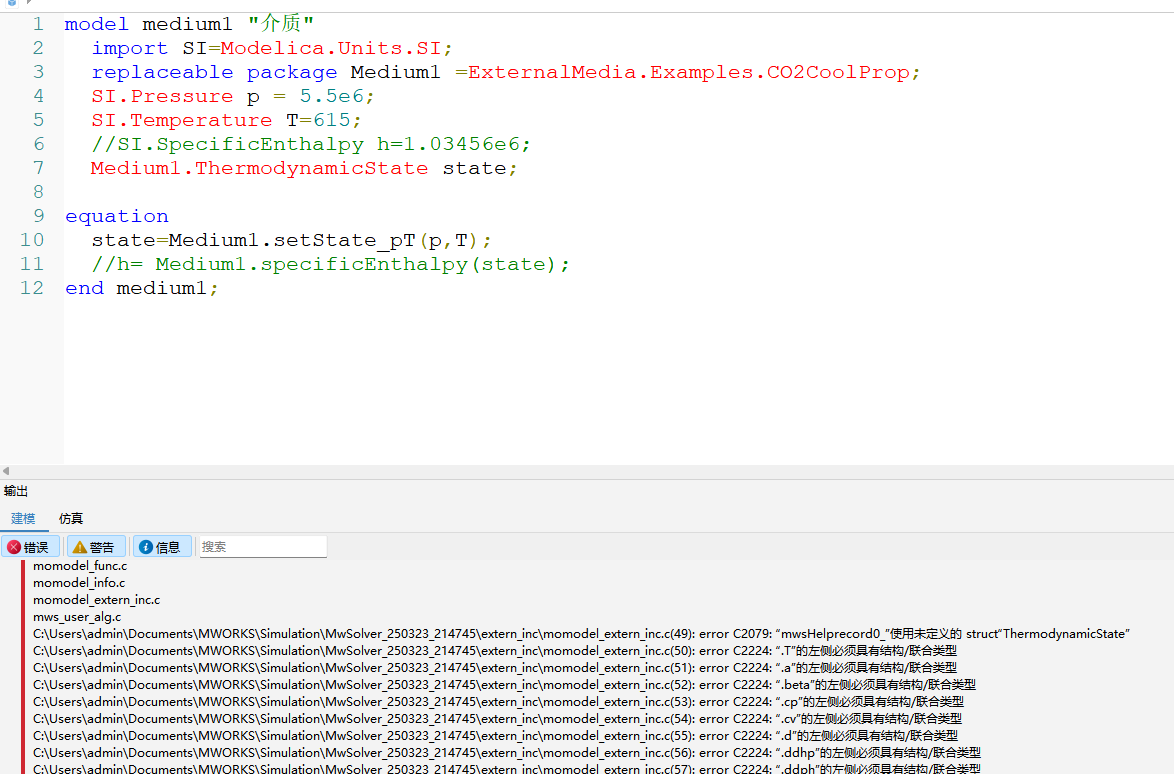This screenshot has width=1174, height=774.
Task: Switch to the 仿真 output tab
Action: pyautogui.click(x=71, y=519)
